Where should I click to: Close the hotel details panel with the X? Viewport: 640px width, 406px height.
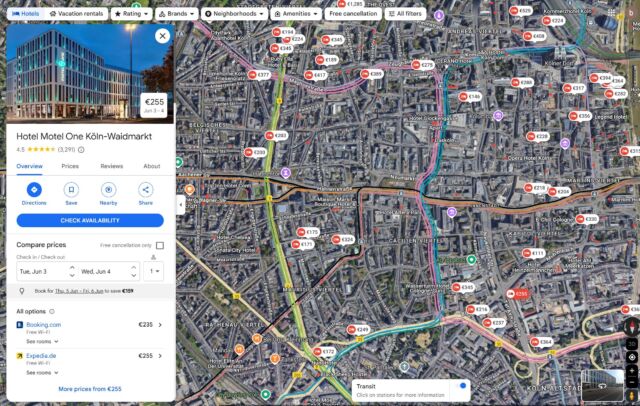162,36
